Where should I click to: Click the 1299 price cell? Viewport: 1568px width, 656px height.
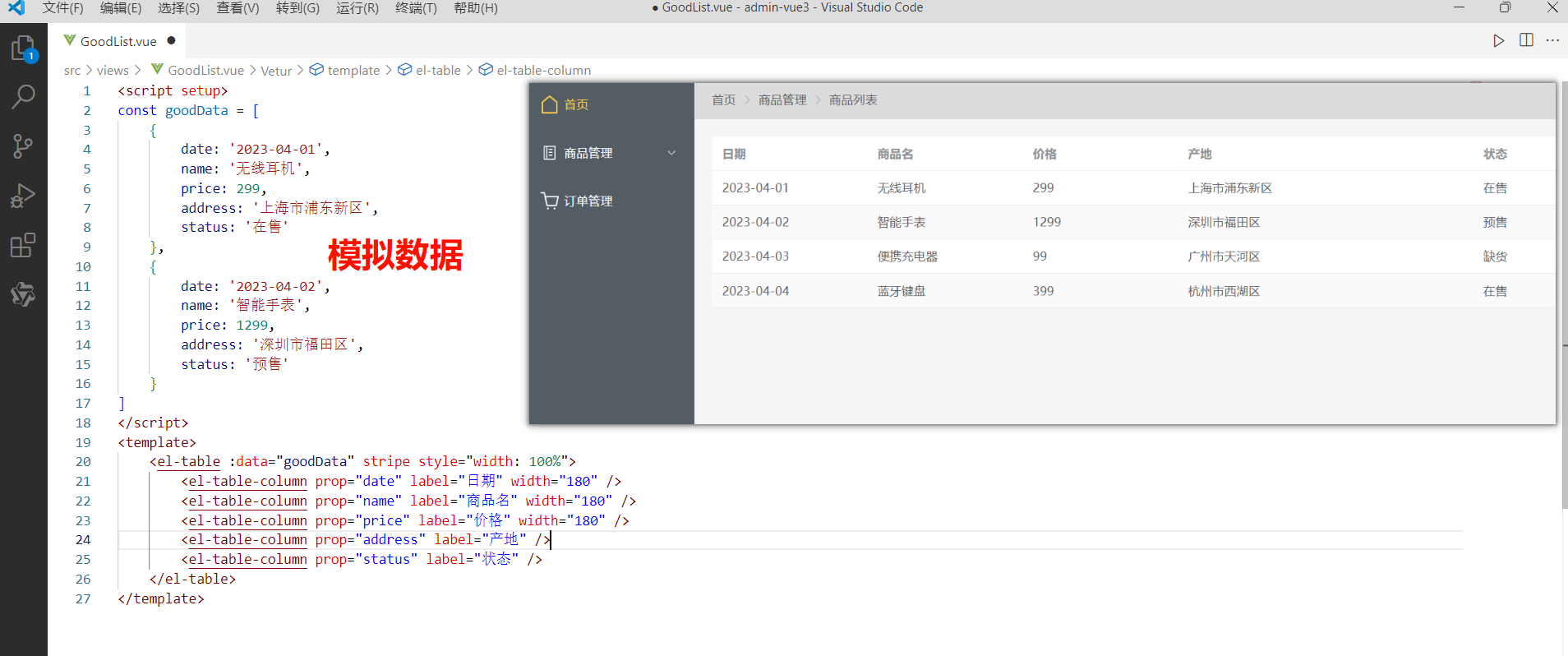1047,222
